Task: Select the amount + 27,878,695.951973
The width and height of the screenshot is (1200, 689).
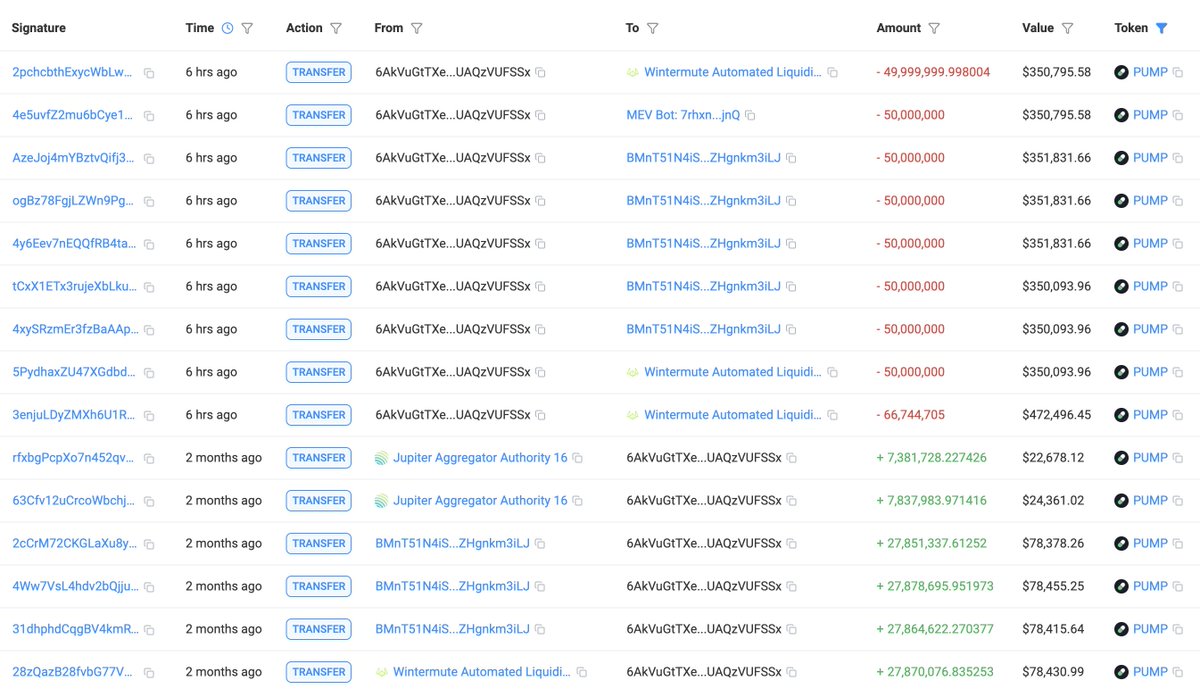Action: (935, 587)
